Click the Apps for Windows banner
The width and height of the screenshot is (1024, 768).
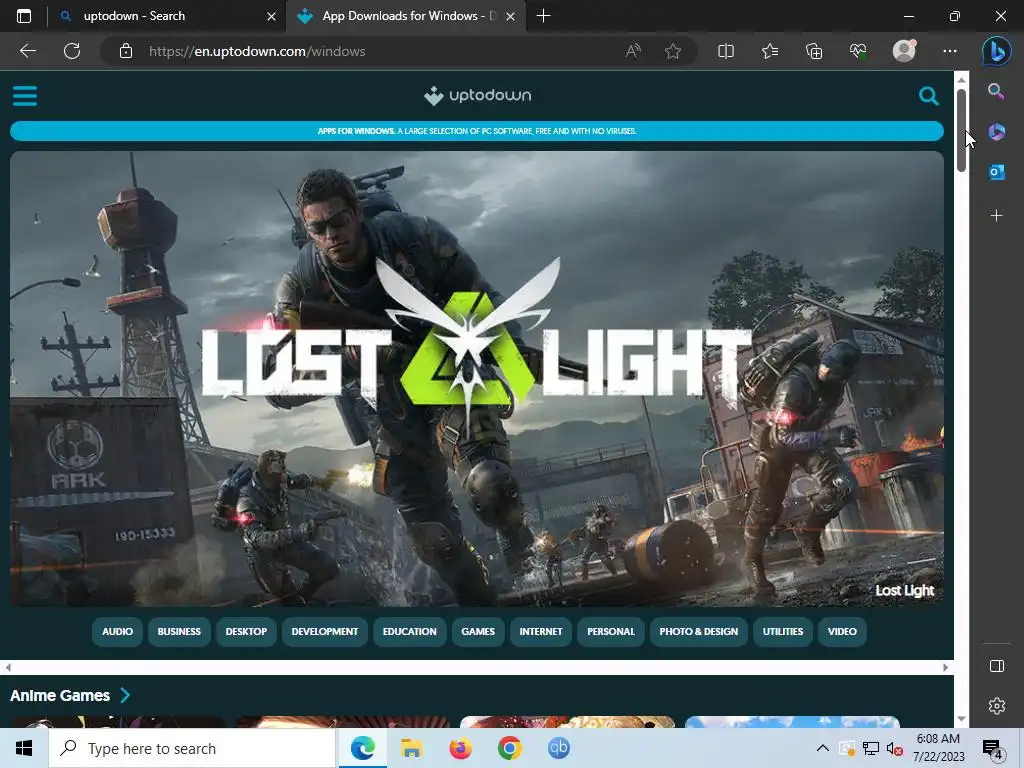[477, 131]
